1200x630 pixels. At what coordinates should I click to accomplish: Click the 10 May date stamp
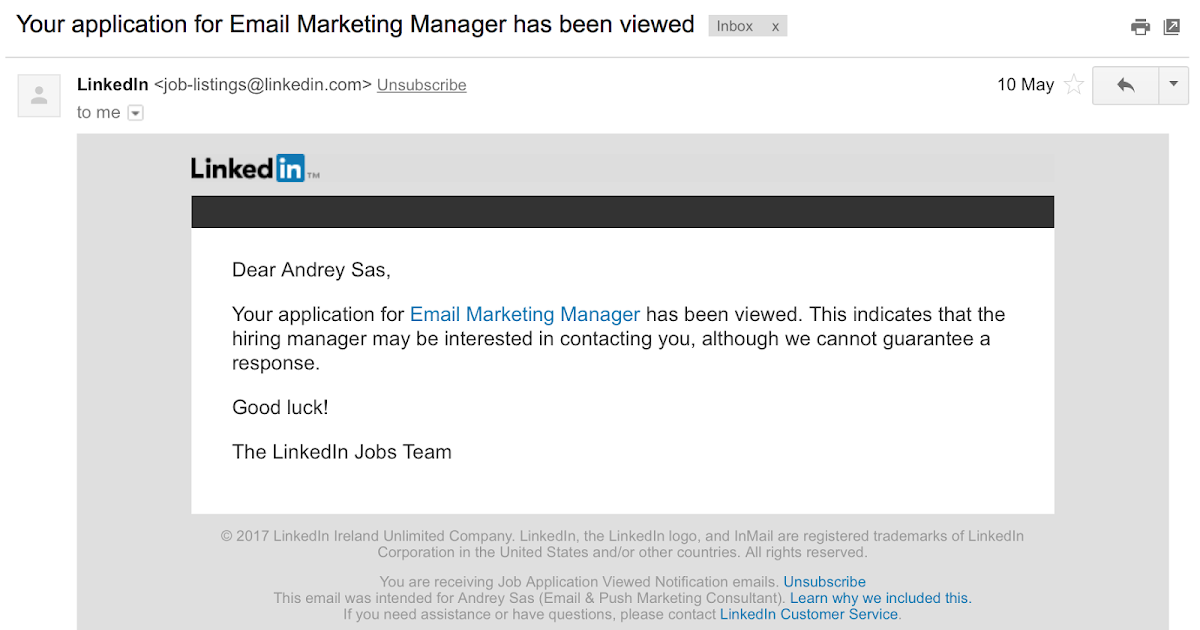(1025, 85)
